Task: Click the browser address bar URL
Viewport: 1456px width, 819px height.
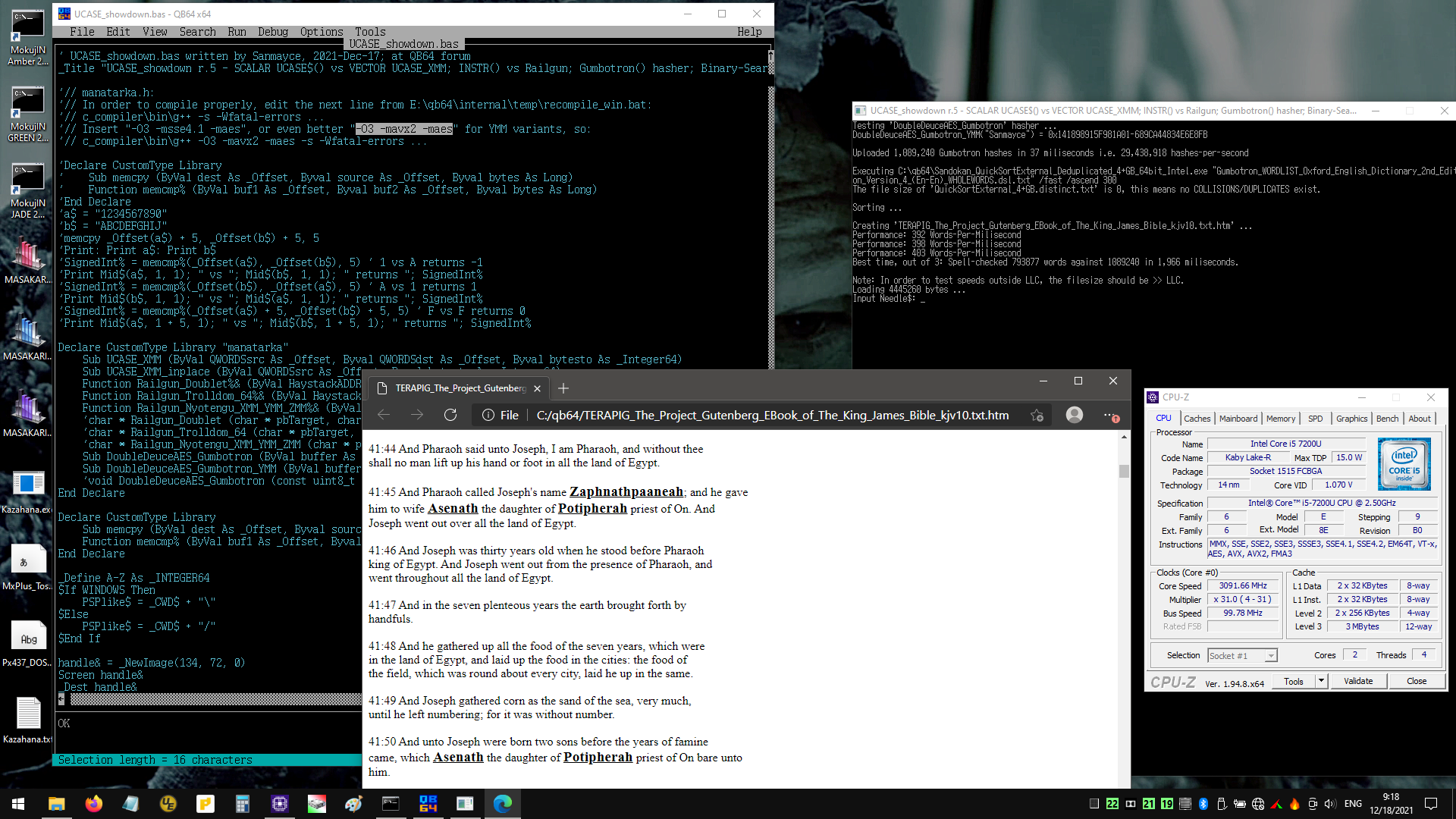Action: point(773,415)
